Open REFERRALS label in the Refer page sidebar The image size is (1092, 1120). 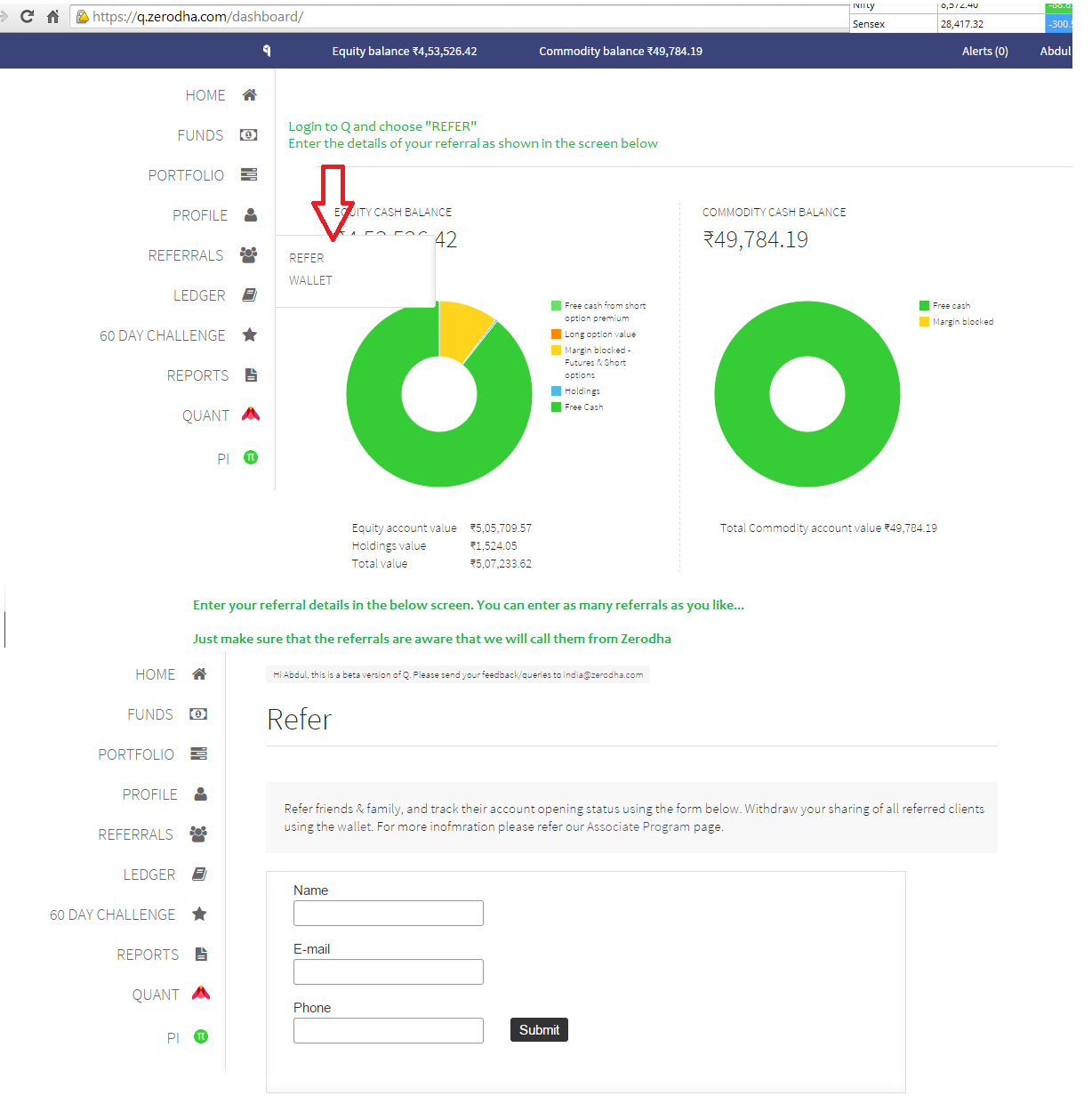[136, 834]
